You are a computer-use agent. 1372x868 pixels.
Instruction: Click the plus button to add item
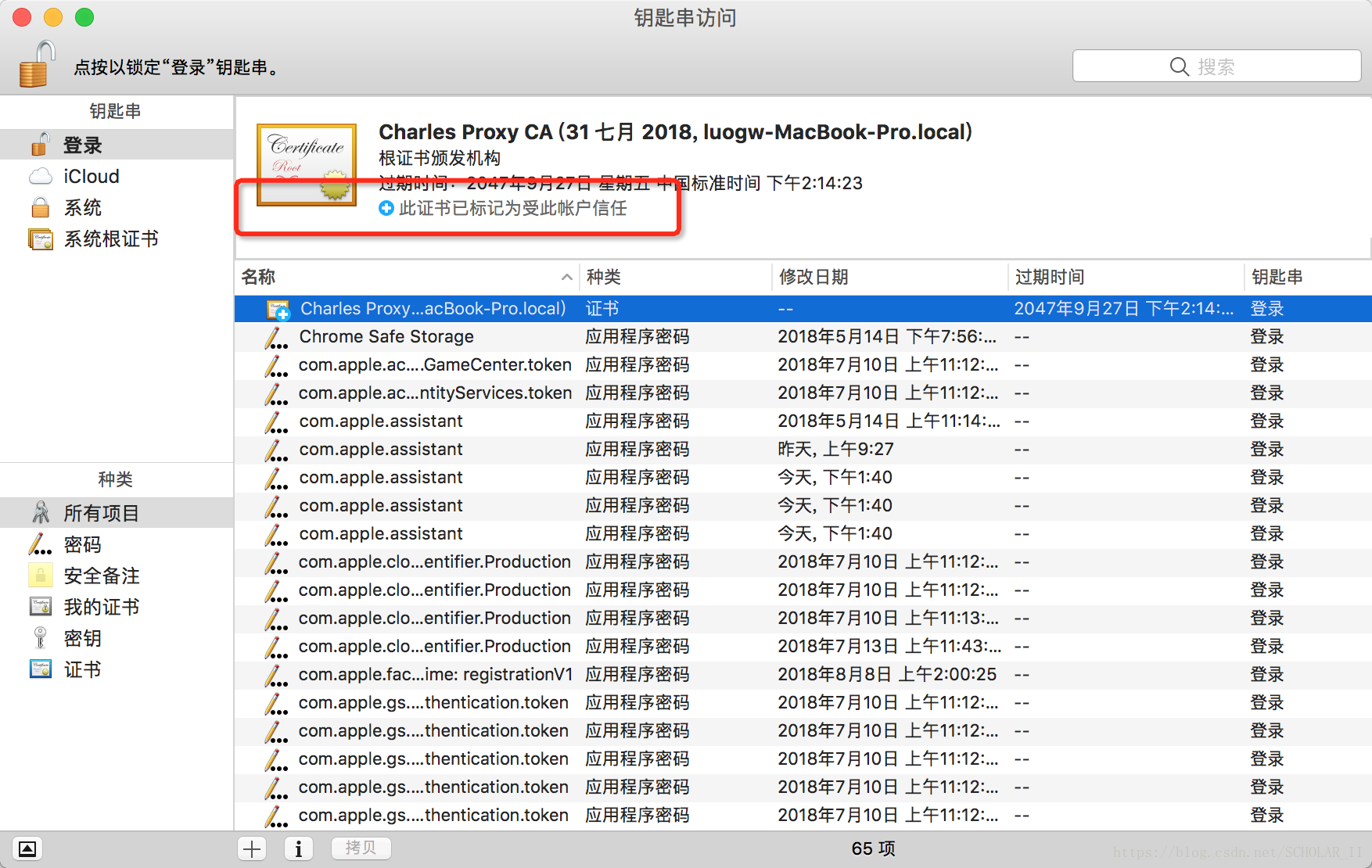click(252, 848)
